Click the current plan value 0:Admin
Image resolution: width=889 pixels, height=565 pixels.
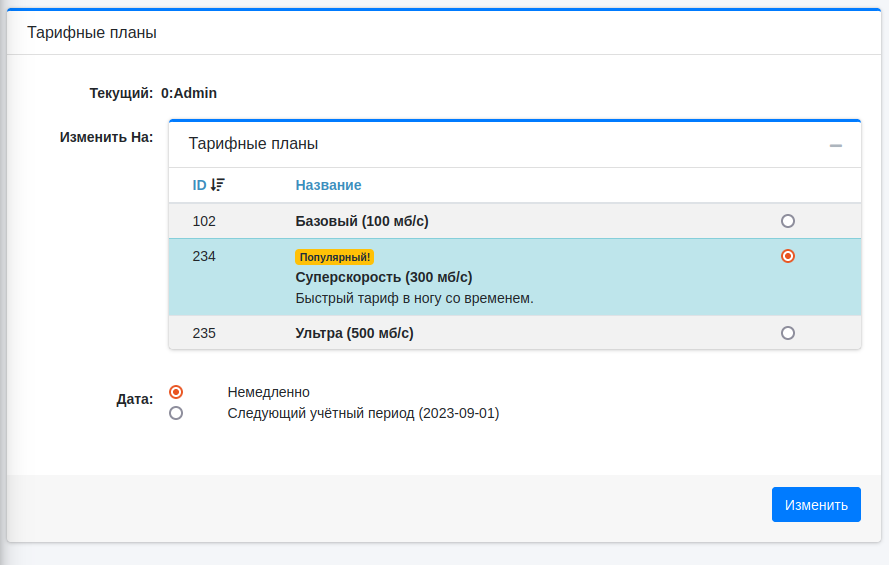coord(189,93)
